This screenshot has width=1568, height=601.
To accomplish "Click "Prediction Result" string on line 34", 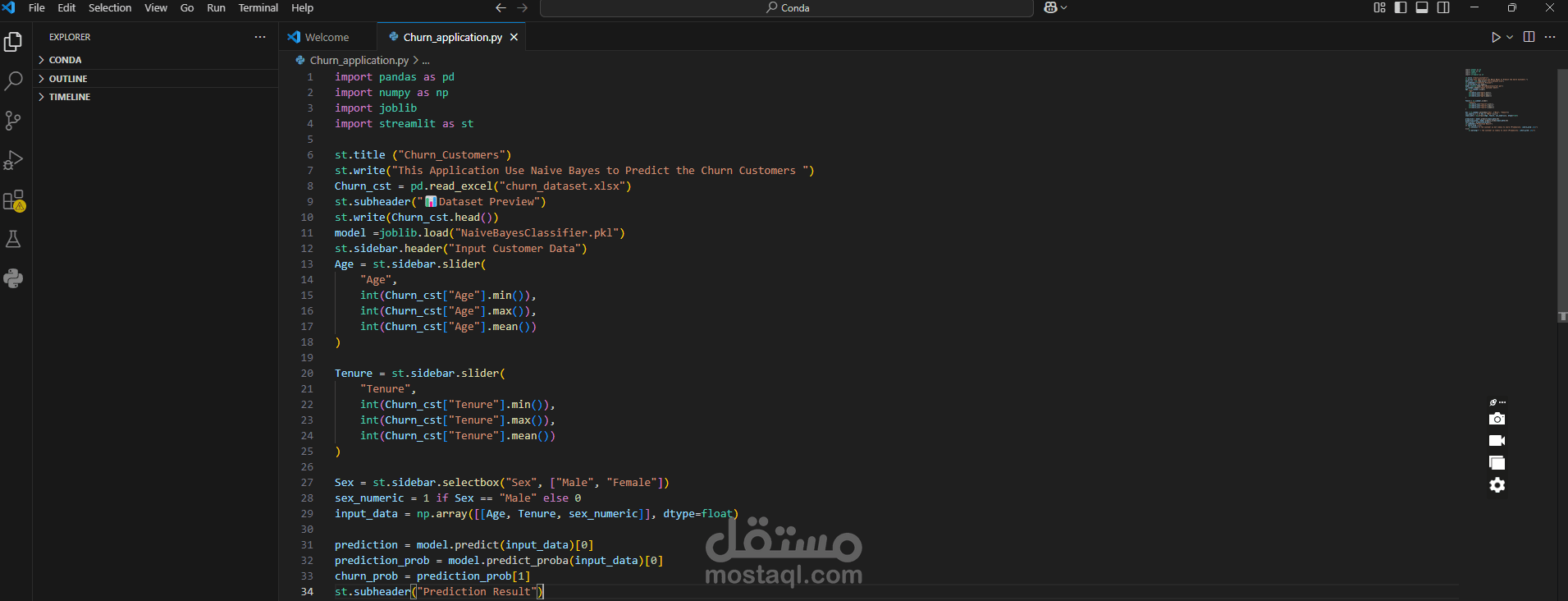I will pyautogui.click(x=477, y=592).
